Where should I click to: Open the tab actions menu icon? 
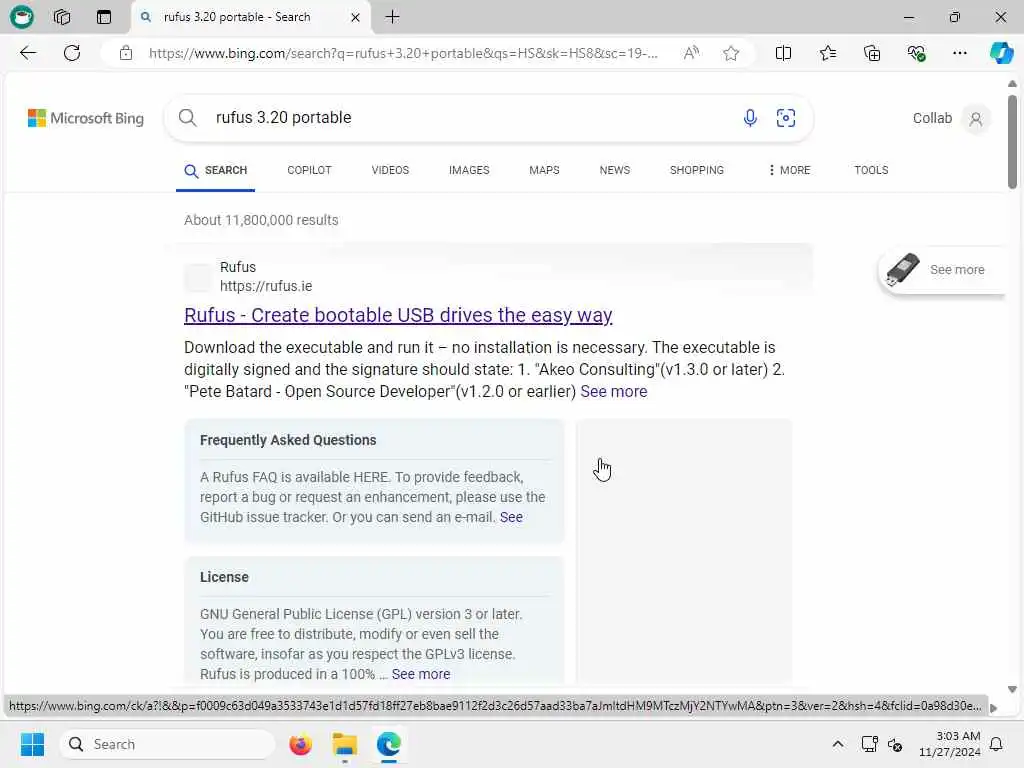click(104, 17)
